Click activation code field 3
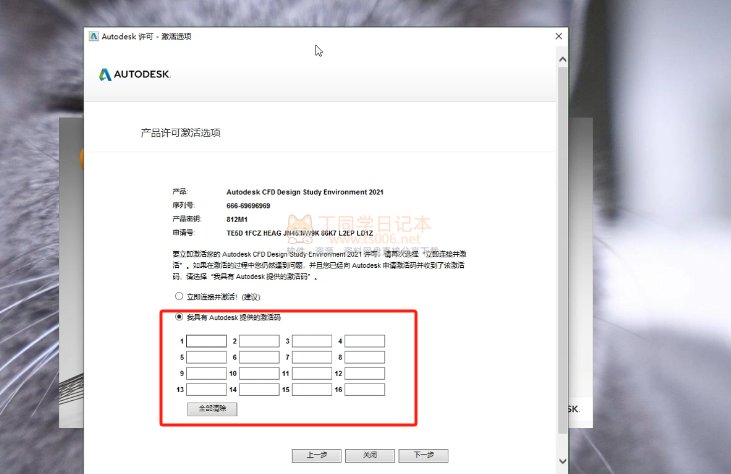Viewport: 731px width, 474px height. point(312,341)
